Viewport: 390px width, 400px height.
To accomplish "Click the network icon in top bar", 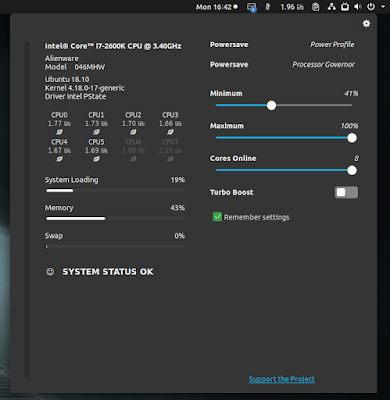I will pos(332,7).
